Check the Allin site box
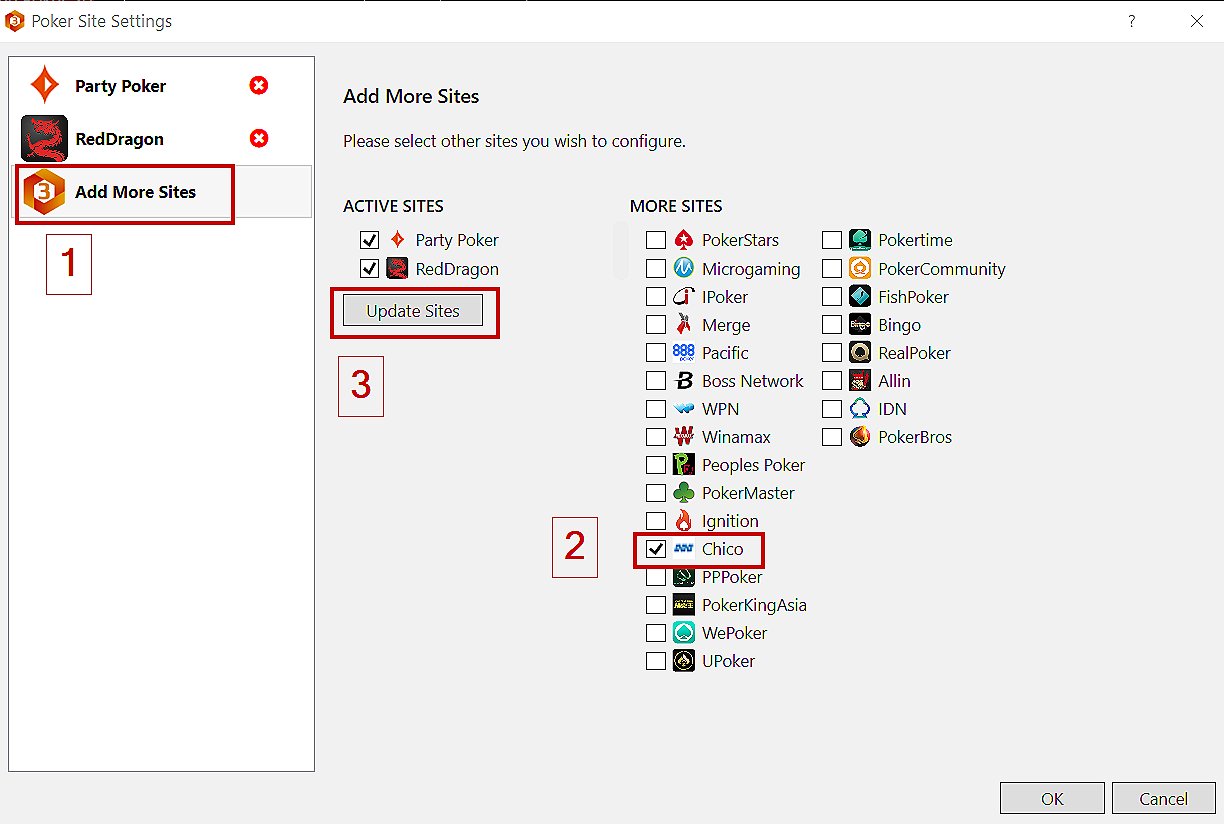Viewport: 1224px width, 824px height. pos(832,380)
